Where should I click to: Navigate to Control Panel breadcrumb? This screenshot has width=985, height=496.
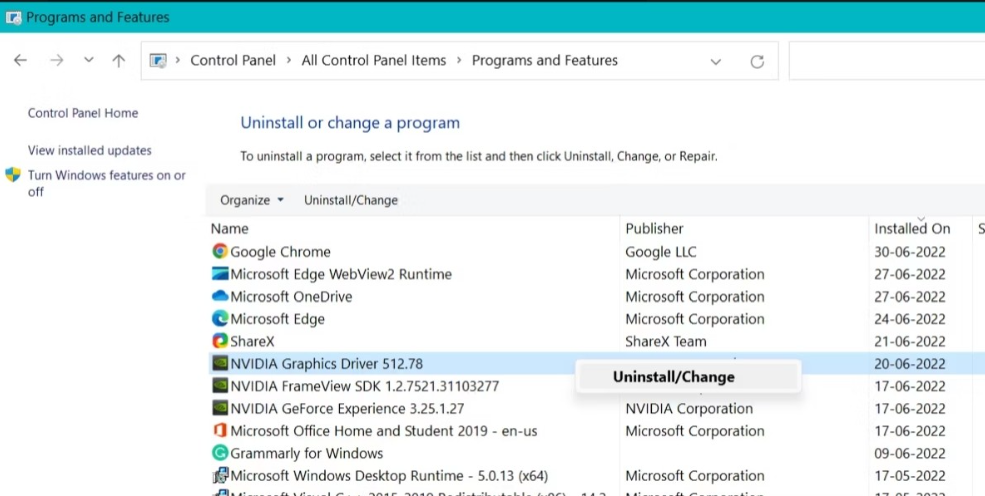tap(233, 60)
